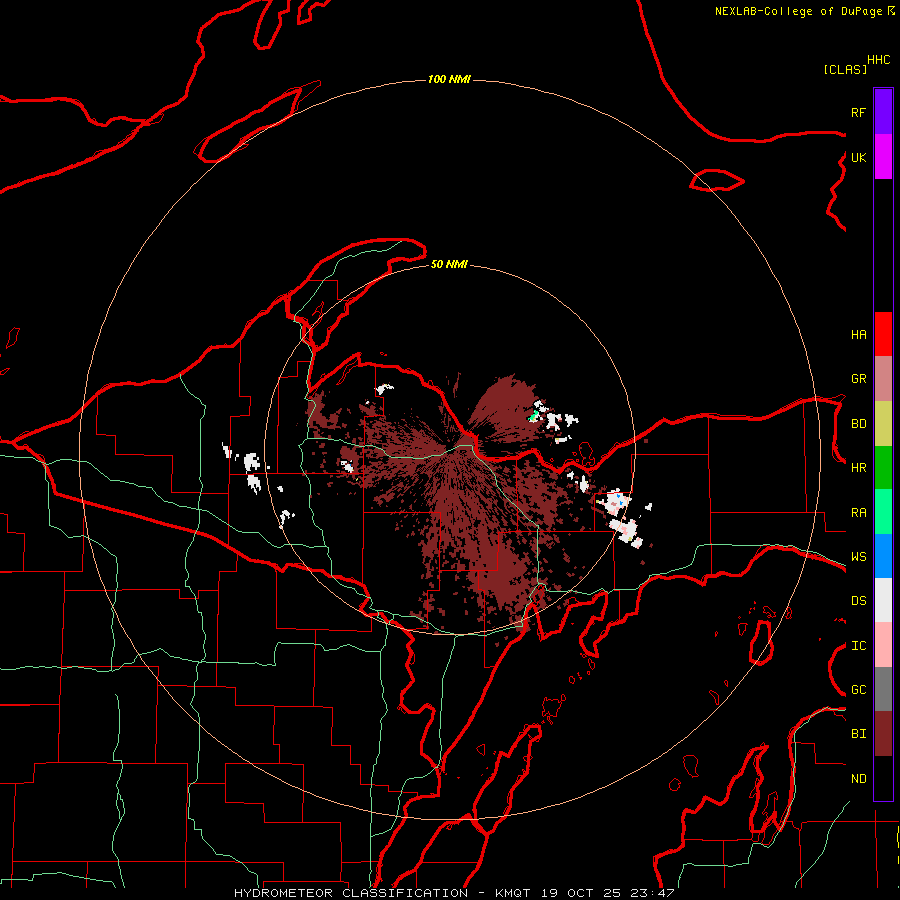Click the white DS legend color swatch
This screenshot has width=900, height=900.
[883, 600]
